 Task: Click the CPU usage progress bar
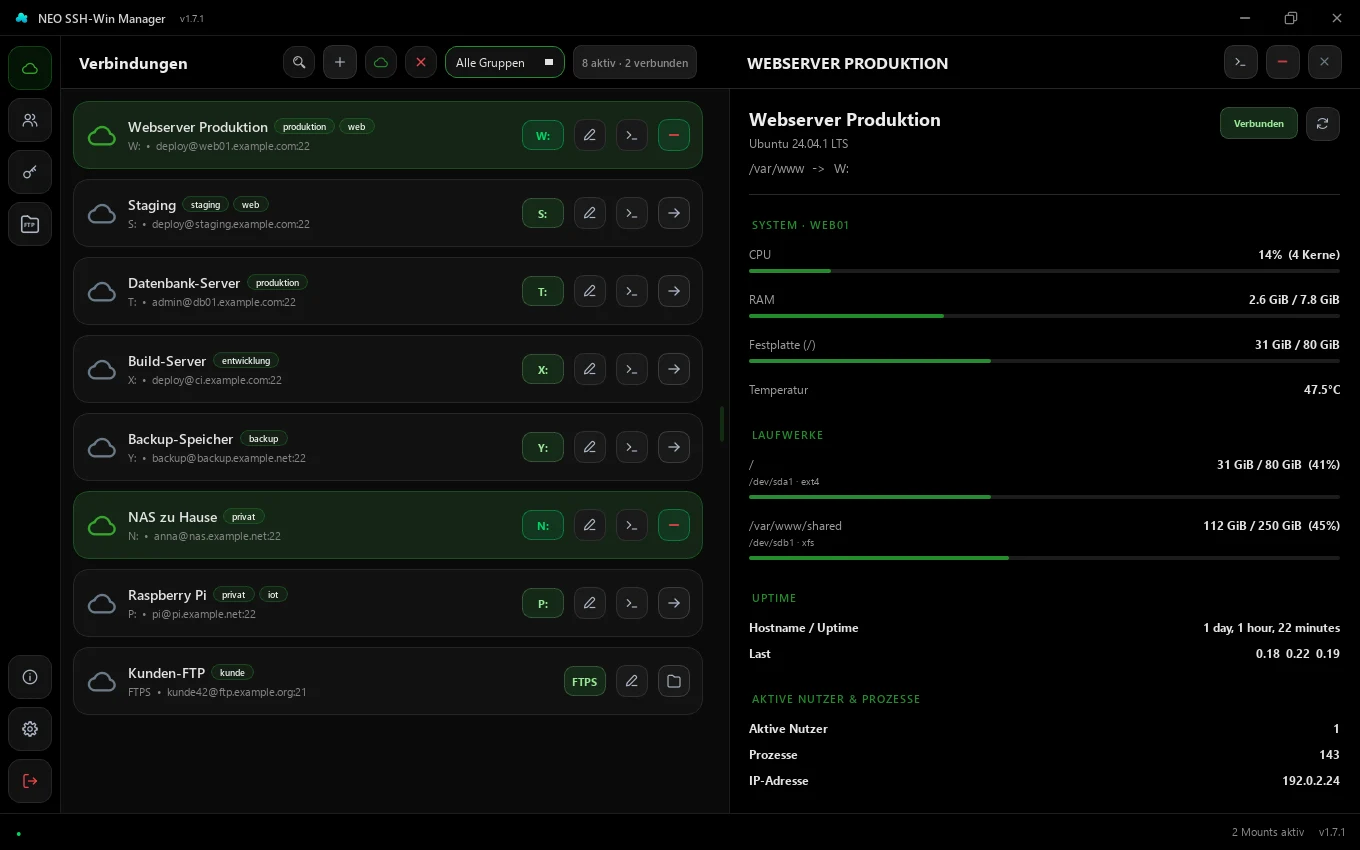point(1044,271)
